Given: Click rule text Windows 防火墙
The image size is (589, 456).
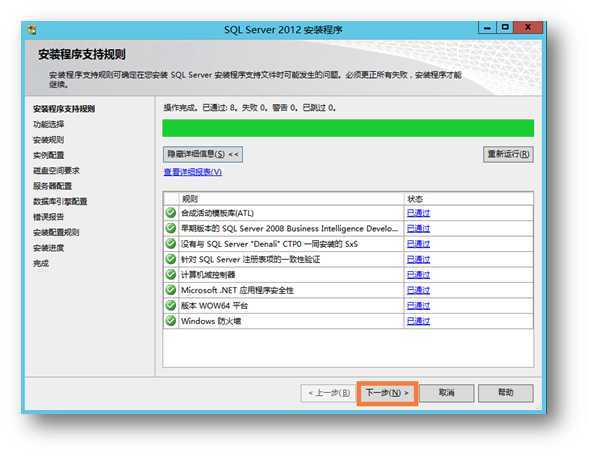Looking at the screenshot, I should 211,321.
